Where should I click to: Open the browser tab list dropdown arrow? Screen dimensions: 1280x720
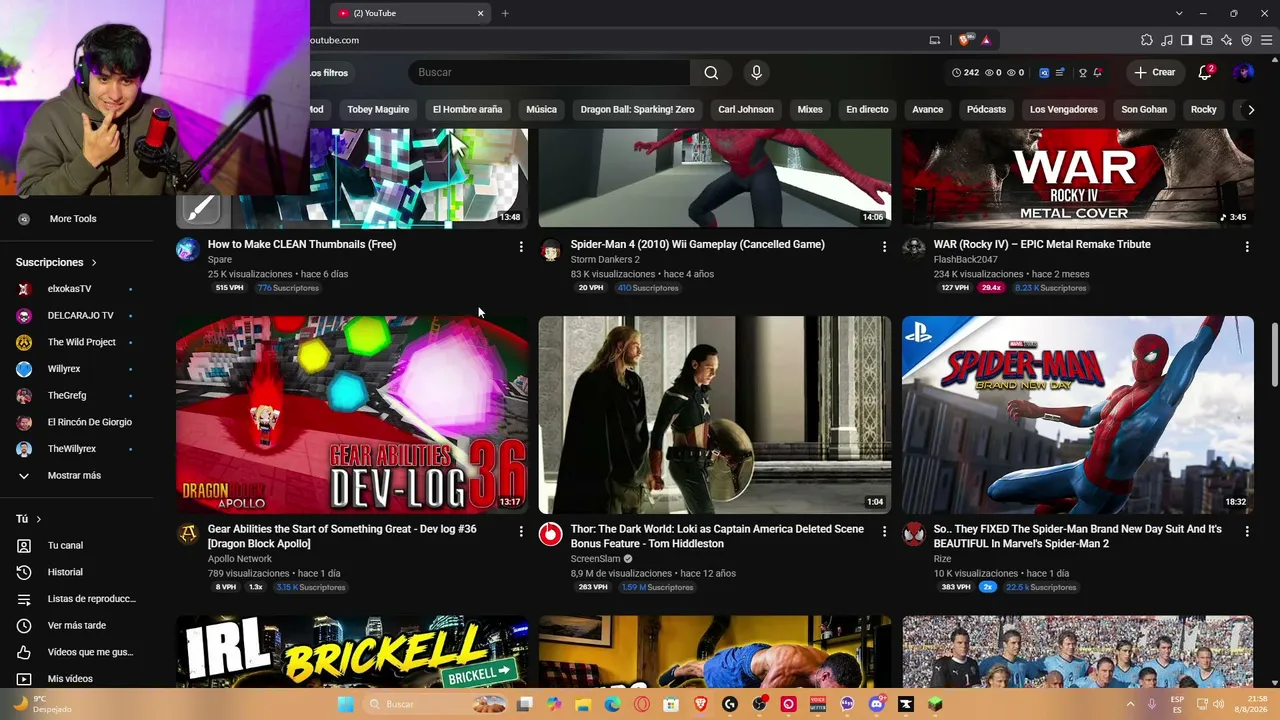tap(1179, 13)
